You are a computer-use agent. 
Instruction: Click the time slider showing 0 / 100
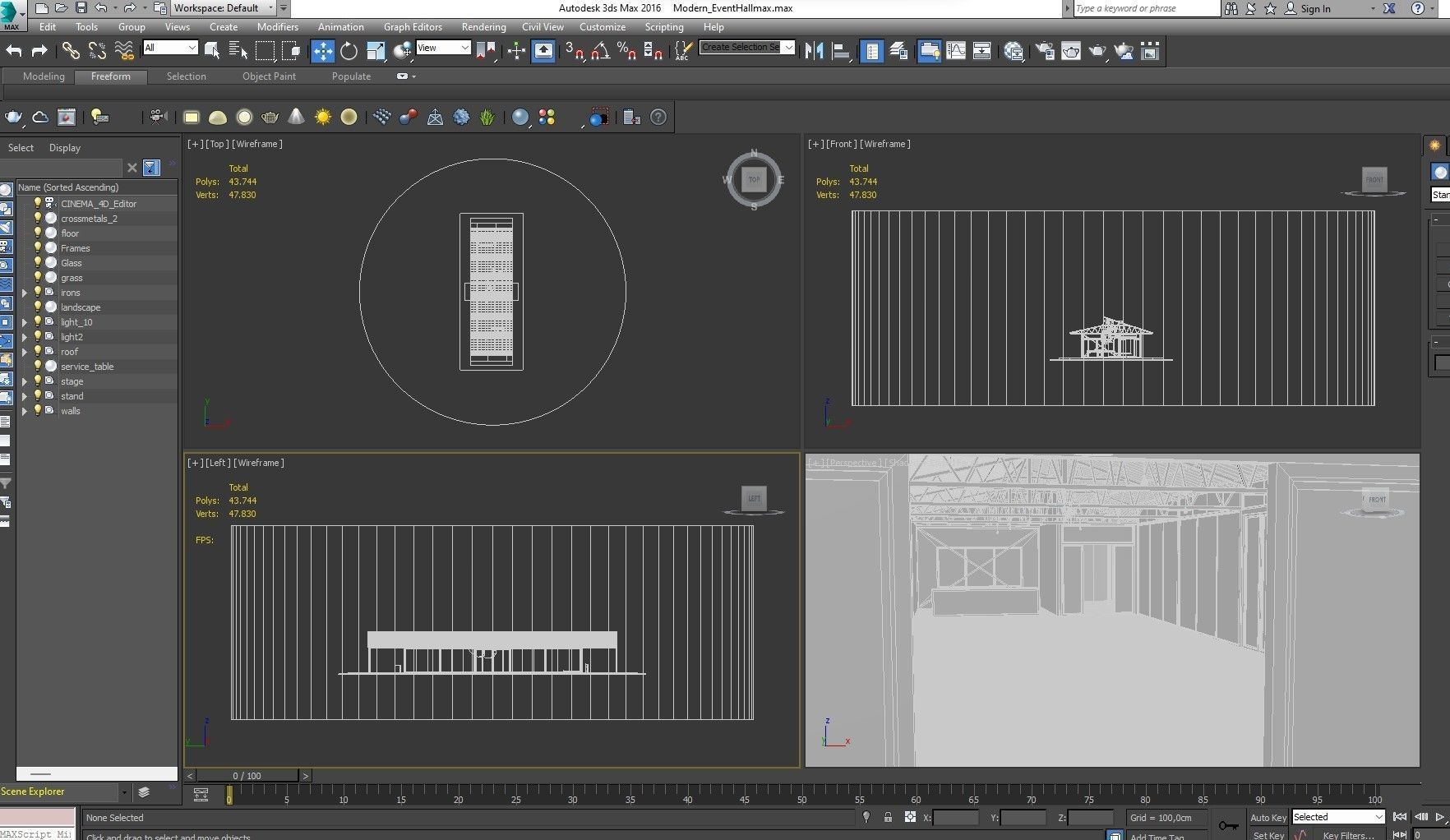247,775
